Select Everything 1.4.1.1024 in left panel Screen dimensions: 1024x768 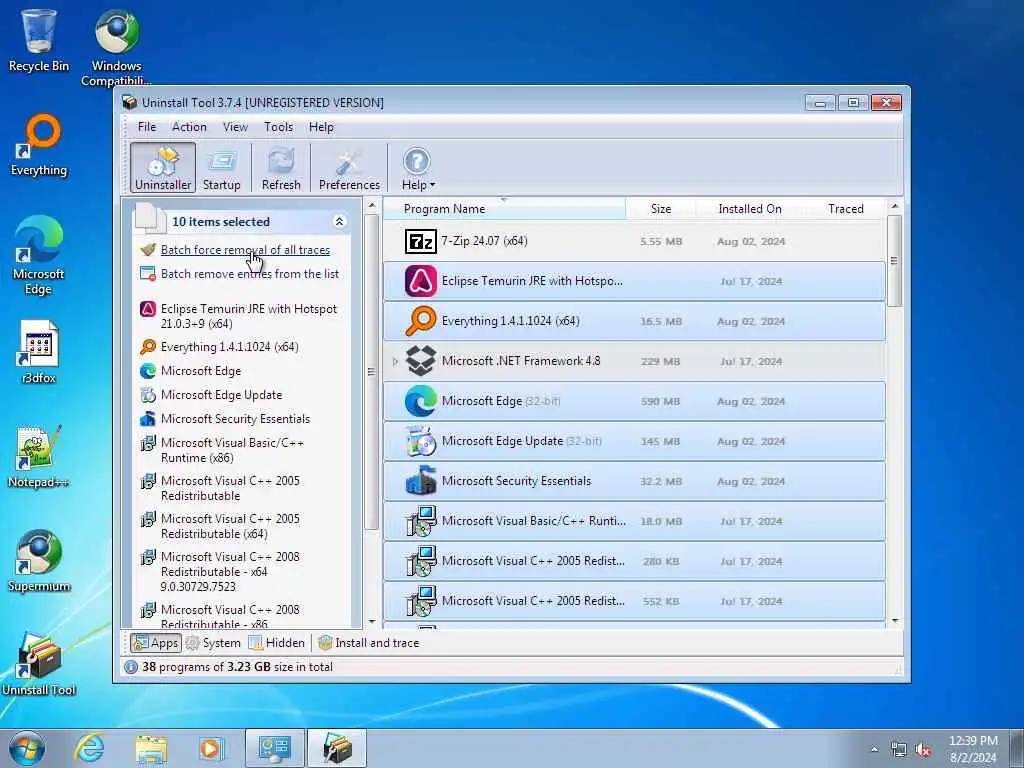[229, 347]
